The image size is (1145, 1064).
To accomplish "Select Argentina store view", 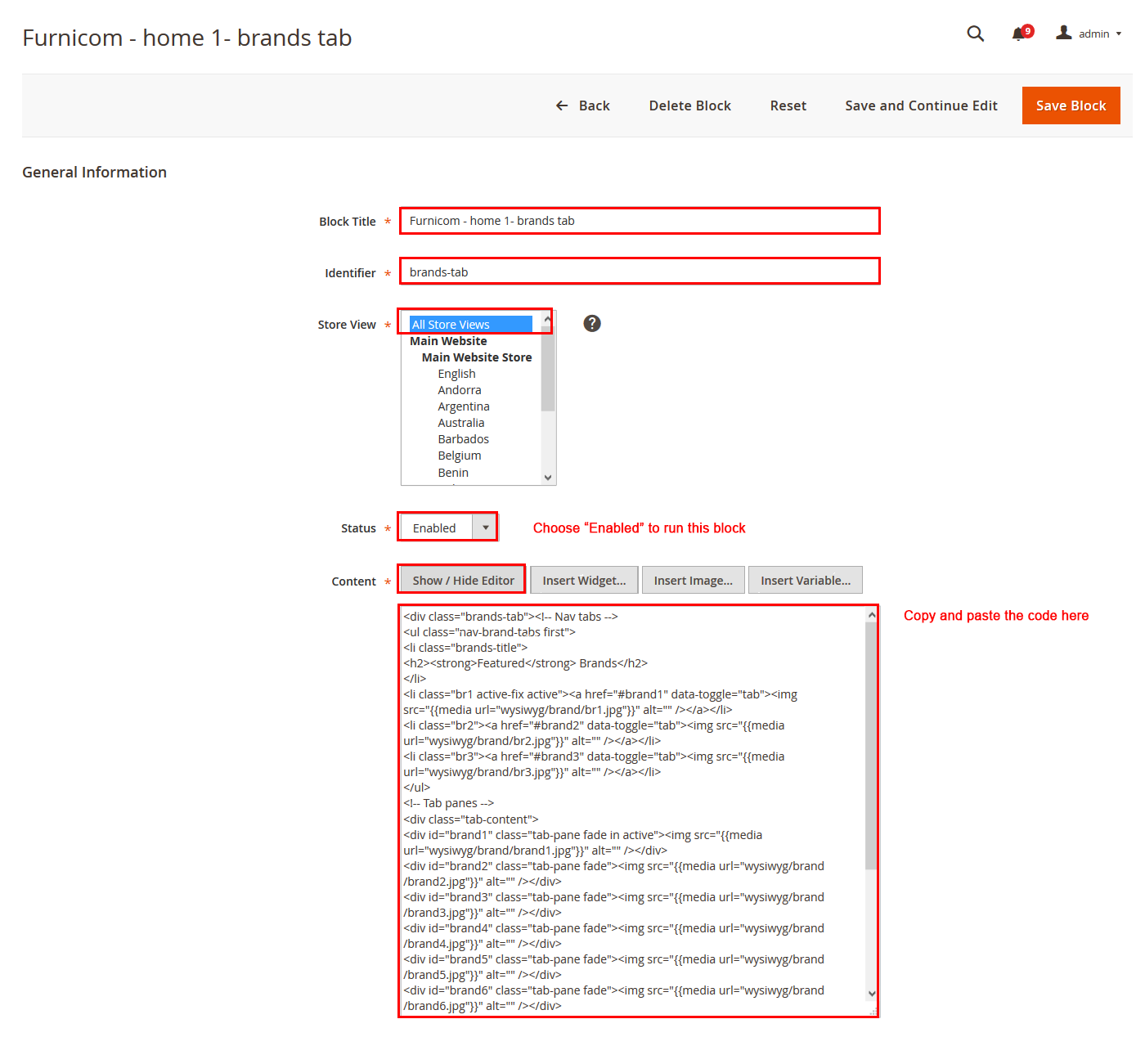I will [464, 406].
